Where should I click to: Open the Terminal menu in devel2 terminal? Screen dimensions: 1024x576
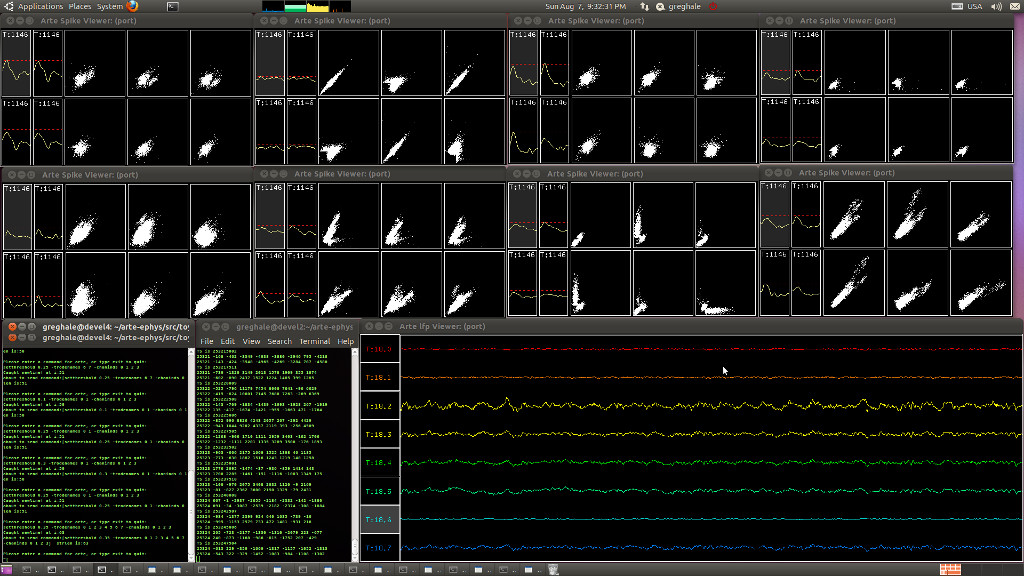point(315,342)
